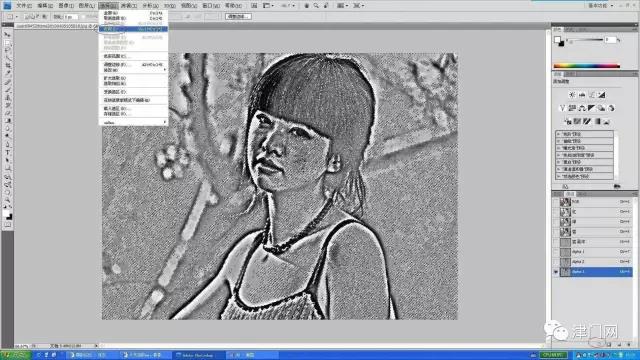The width and height of the screenshot is (640, 360).
Task: Toggle visibility of the Alpha 2 channel
Action: pos(556,262)
